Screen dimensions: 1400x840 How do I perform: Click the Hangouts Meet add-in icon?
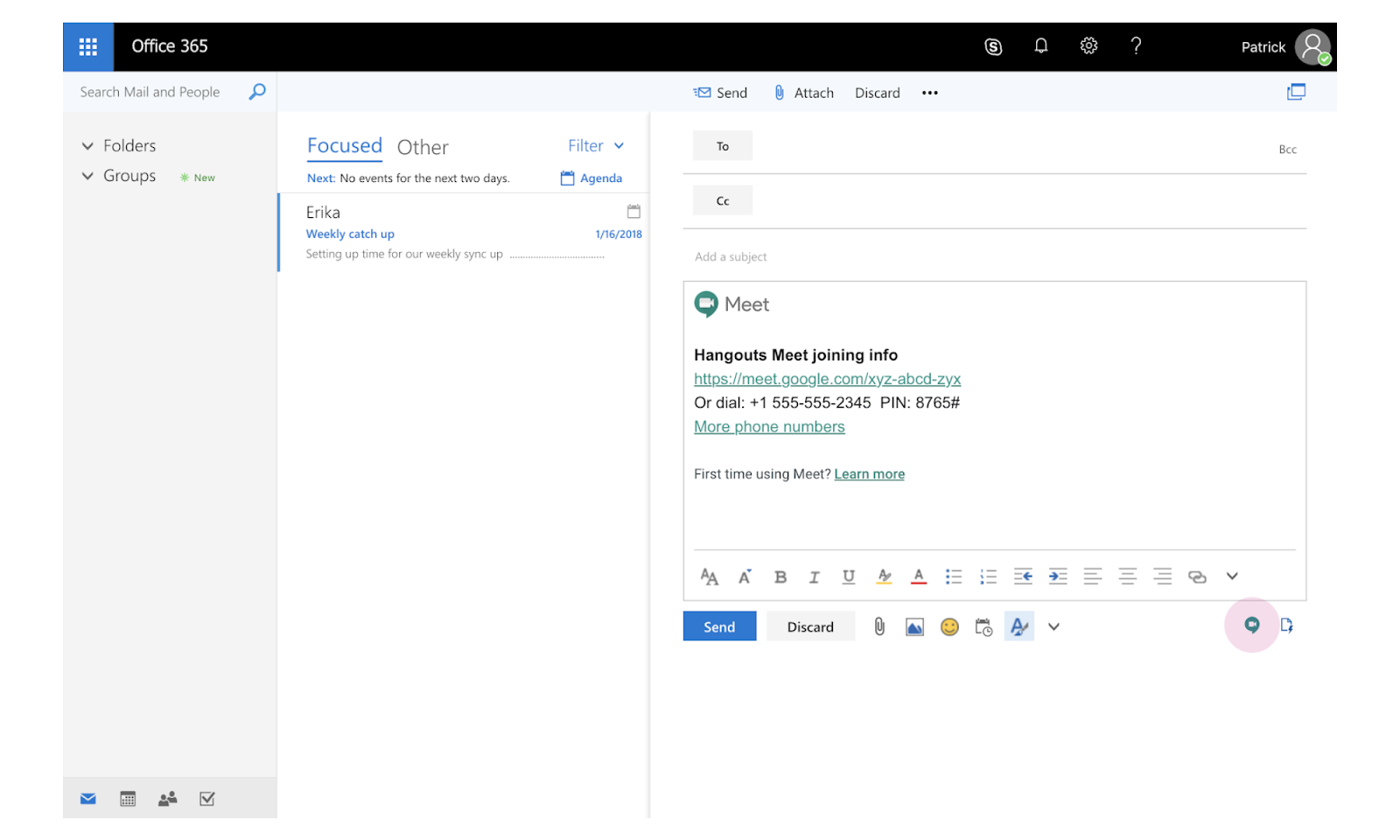1252,625
